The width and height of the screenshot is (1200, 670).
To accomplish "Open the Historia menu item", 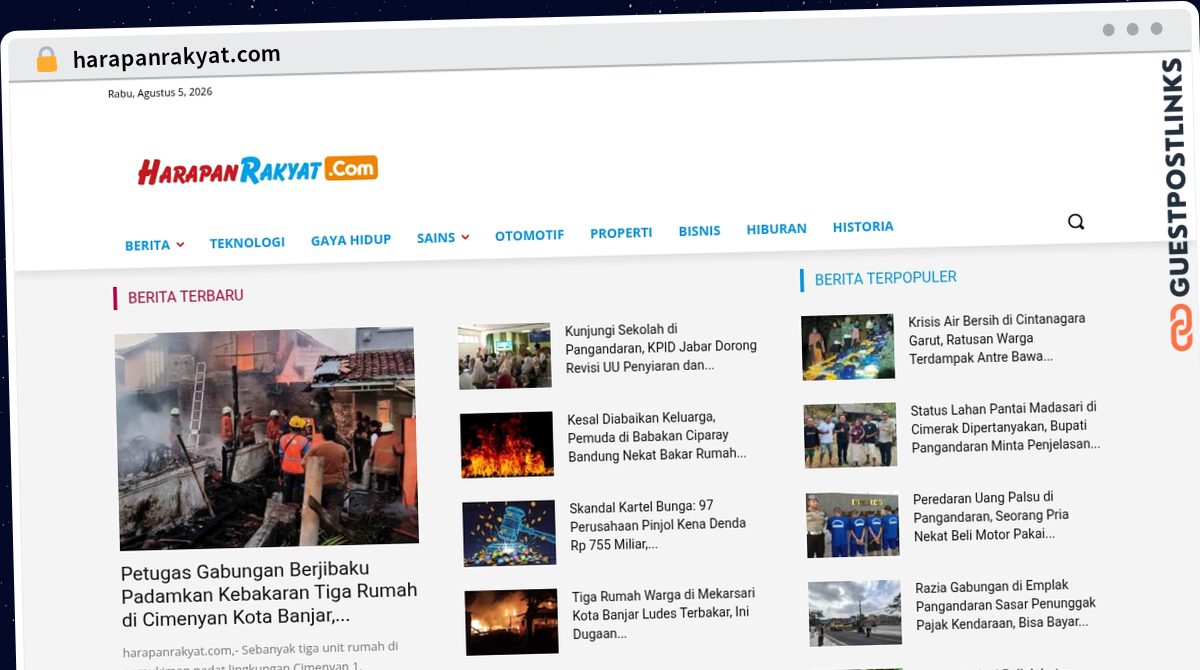I will coord(863,227).
